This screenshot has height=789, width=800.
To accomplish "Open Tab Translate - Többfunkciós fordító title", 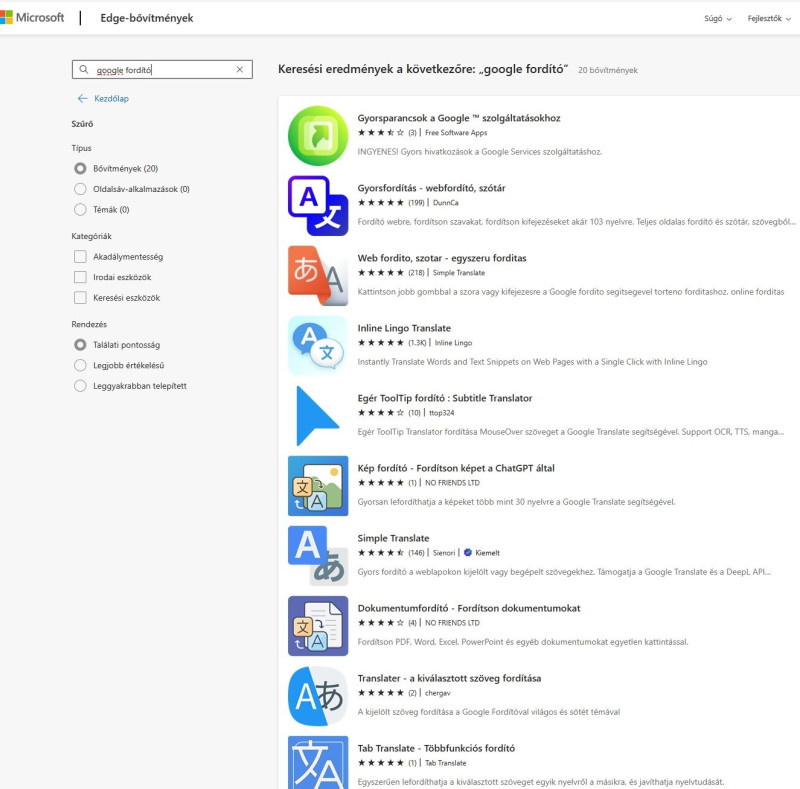I will click(436, 748).
